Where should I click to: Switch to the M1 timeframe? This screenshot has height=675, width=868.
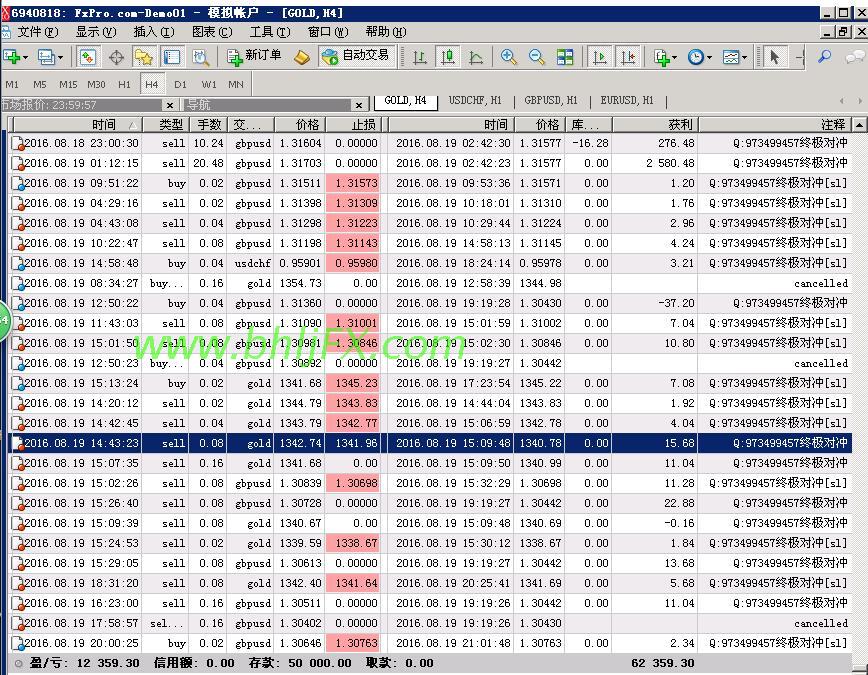[x=12, y=85]
